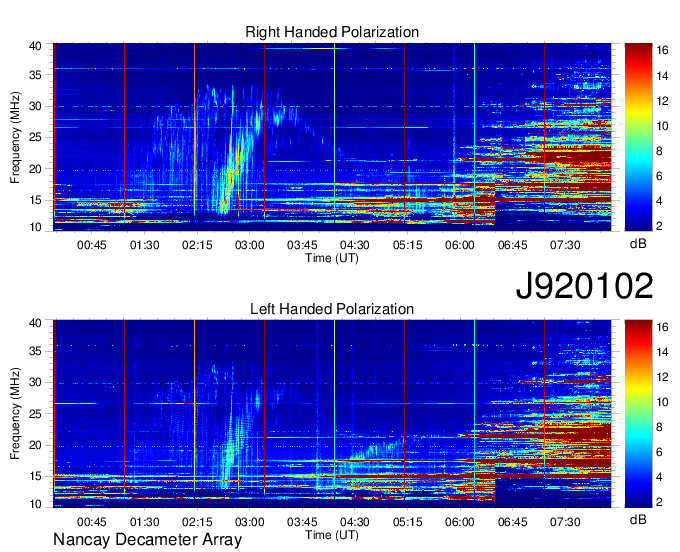
Task: Click the 35 MHz tick label on the left-handed plot
Action: pos(35,351)
